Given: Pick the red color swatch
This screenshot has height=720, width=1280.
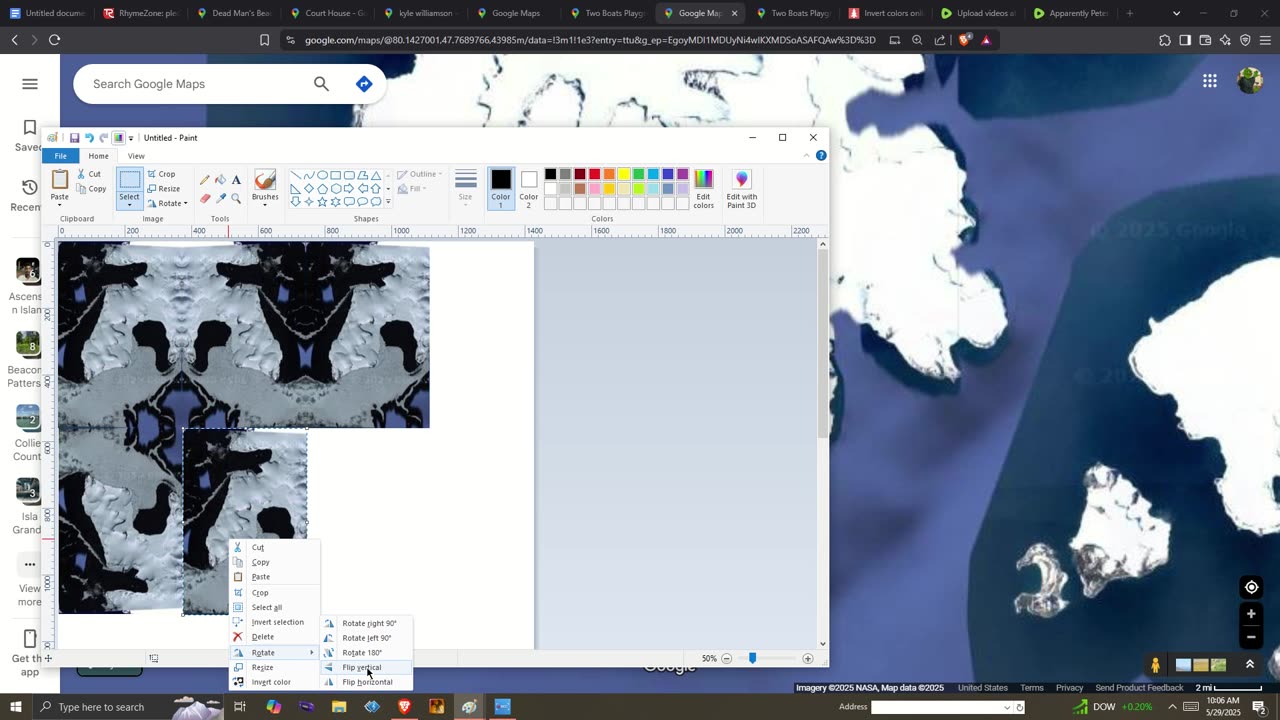Looking at the screenshot, I should (594, 175).
